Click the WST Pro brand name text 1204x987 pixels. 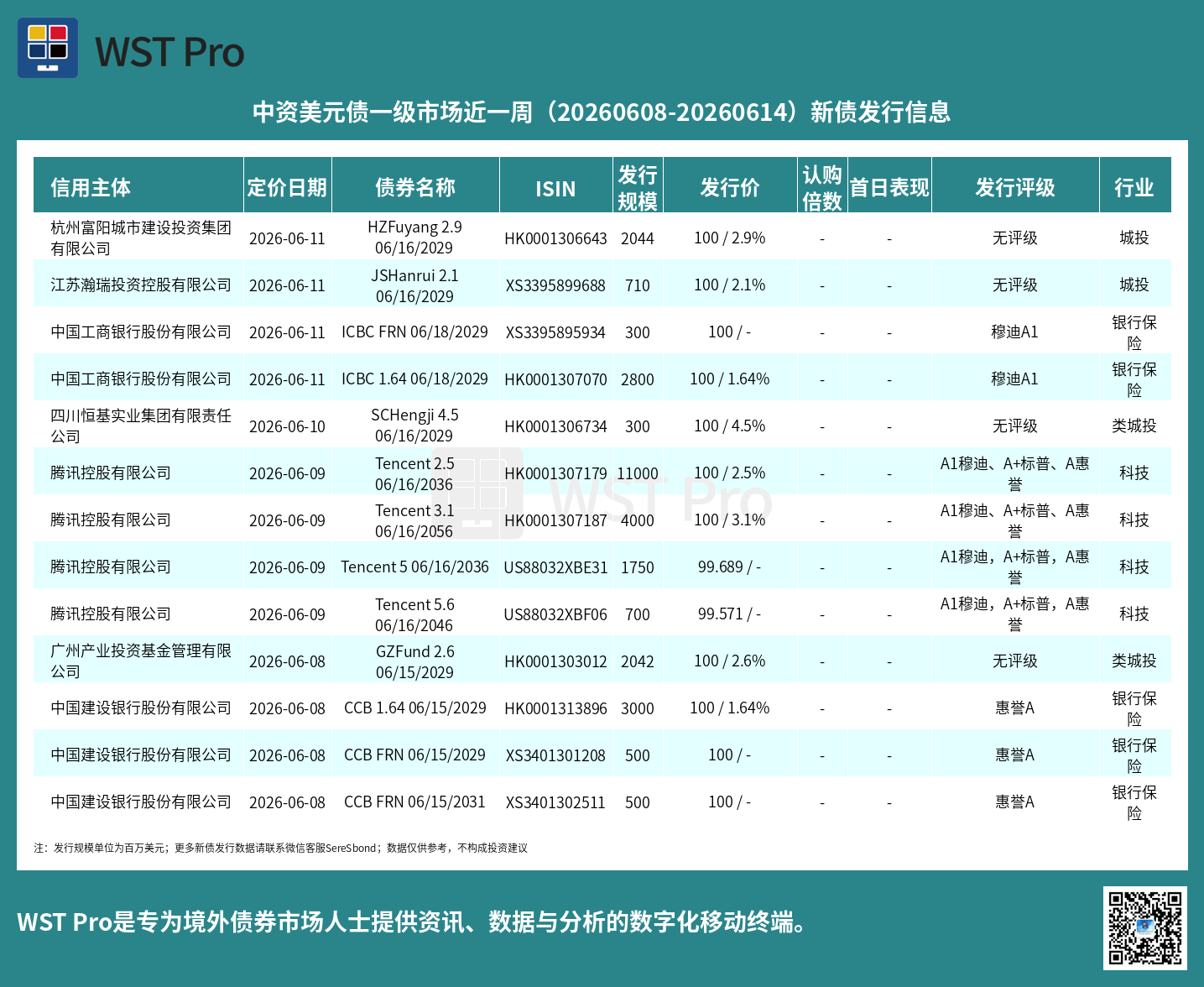point(169,52)
